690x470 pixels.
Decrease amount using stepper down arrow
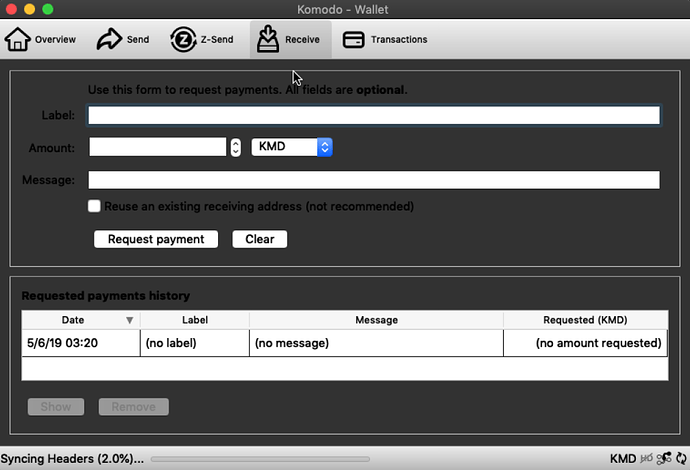click(x=236, y=152)
